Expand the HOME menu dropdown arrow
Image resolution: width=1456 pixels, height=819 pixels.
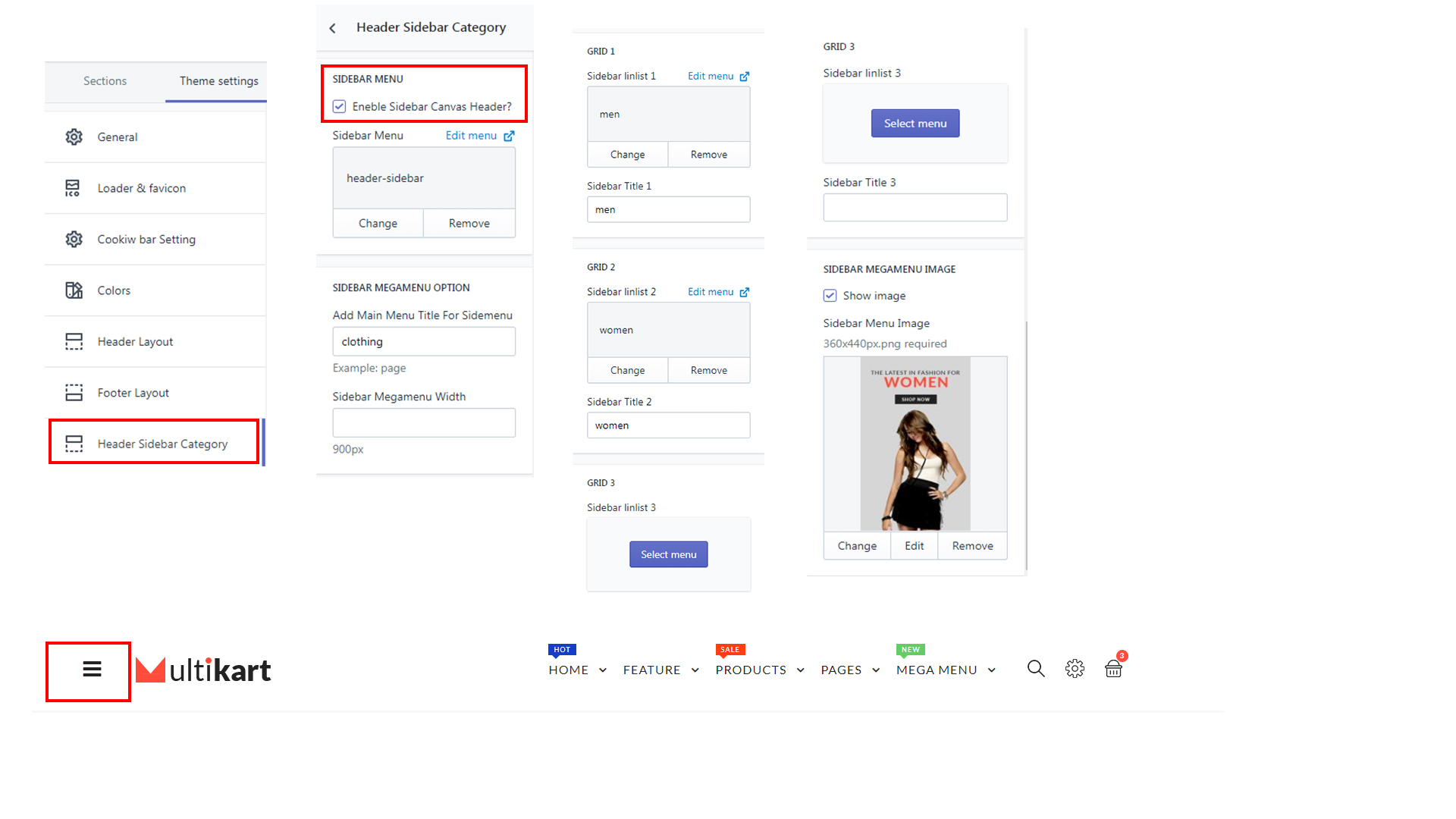click(x=603, y=670)
